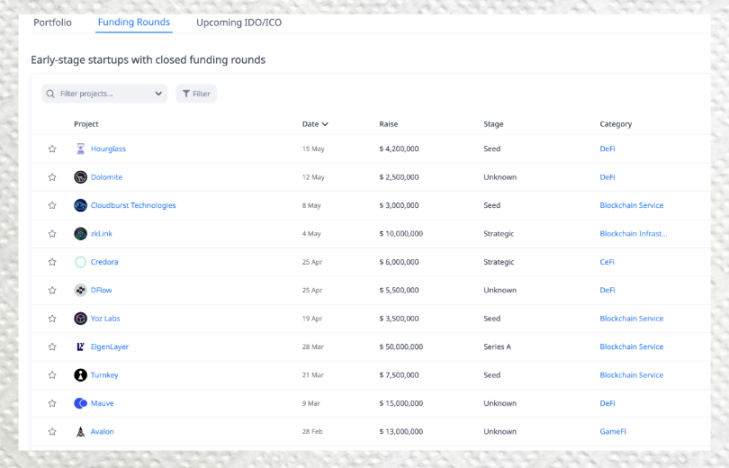Open the EigenLayer project link
Image resolution: width=729 pixels, height=468 pixels.
click(110, 347)
